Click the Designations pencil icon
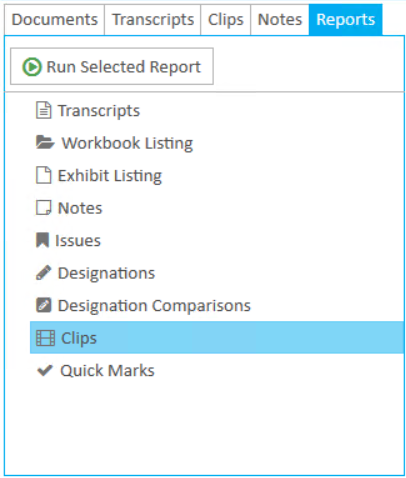 click(x=43, y=273)
